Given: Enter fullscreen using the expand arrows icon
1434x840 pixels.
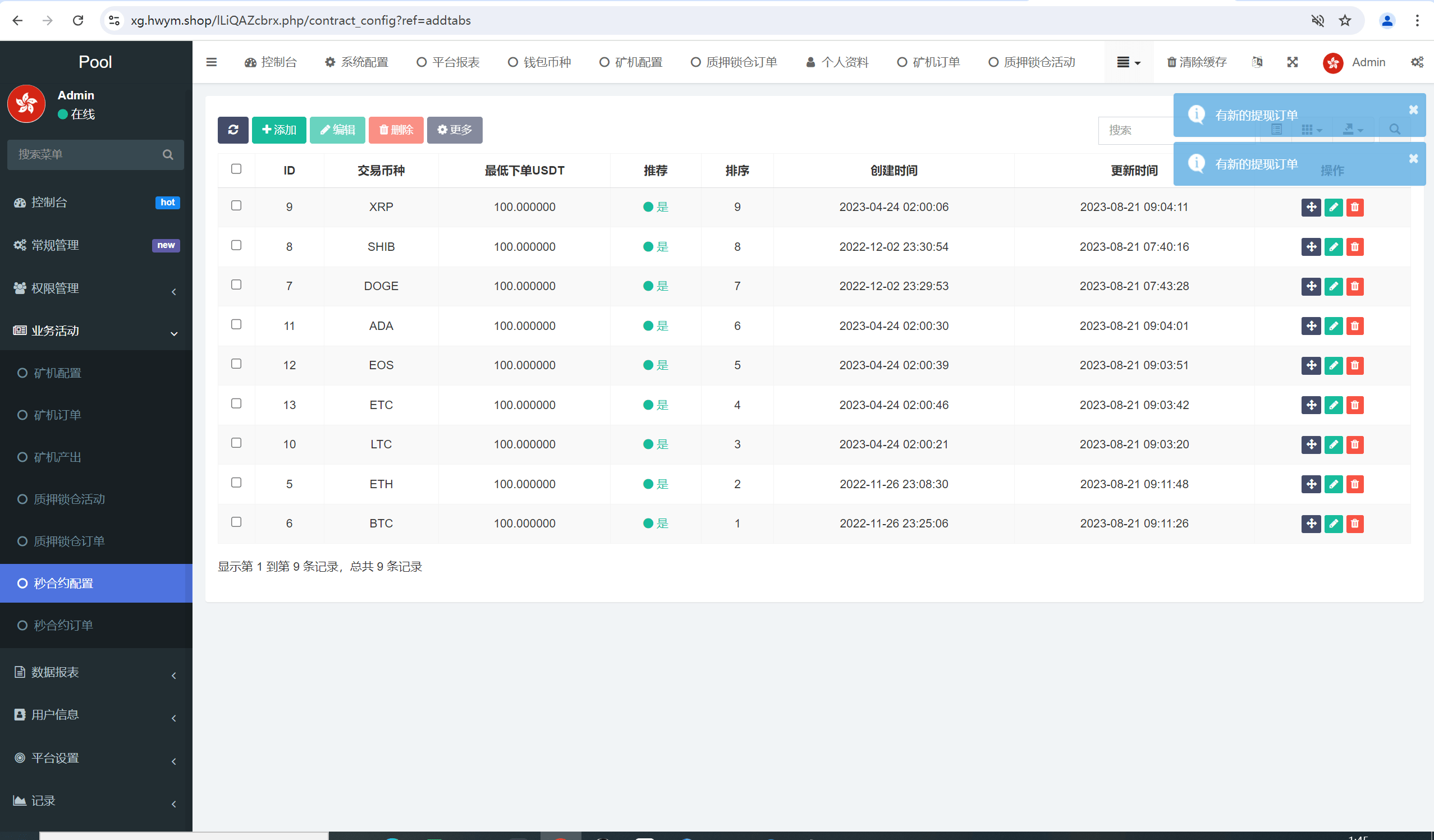Looking at the screenshot, I should click(1293, 62).
